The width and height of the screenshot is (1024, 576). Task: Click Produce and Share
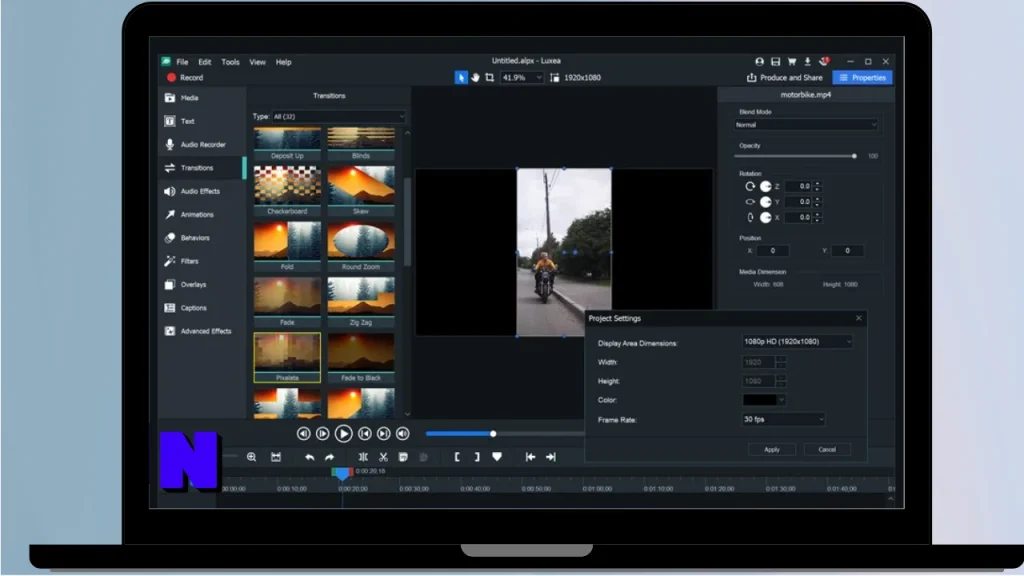coord(784,78)
